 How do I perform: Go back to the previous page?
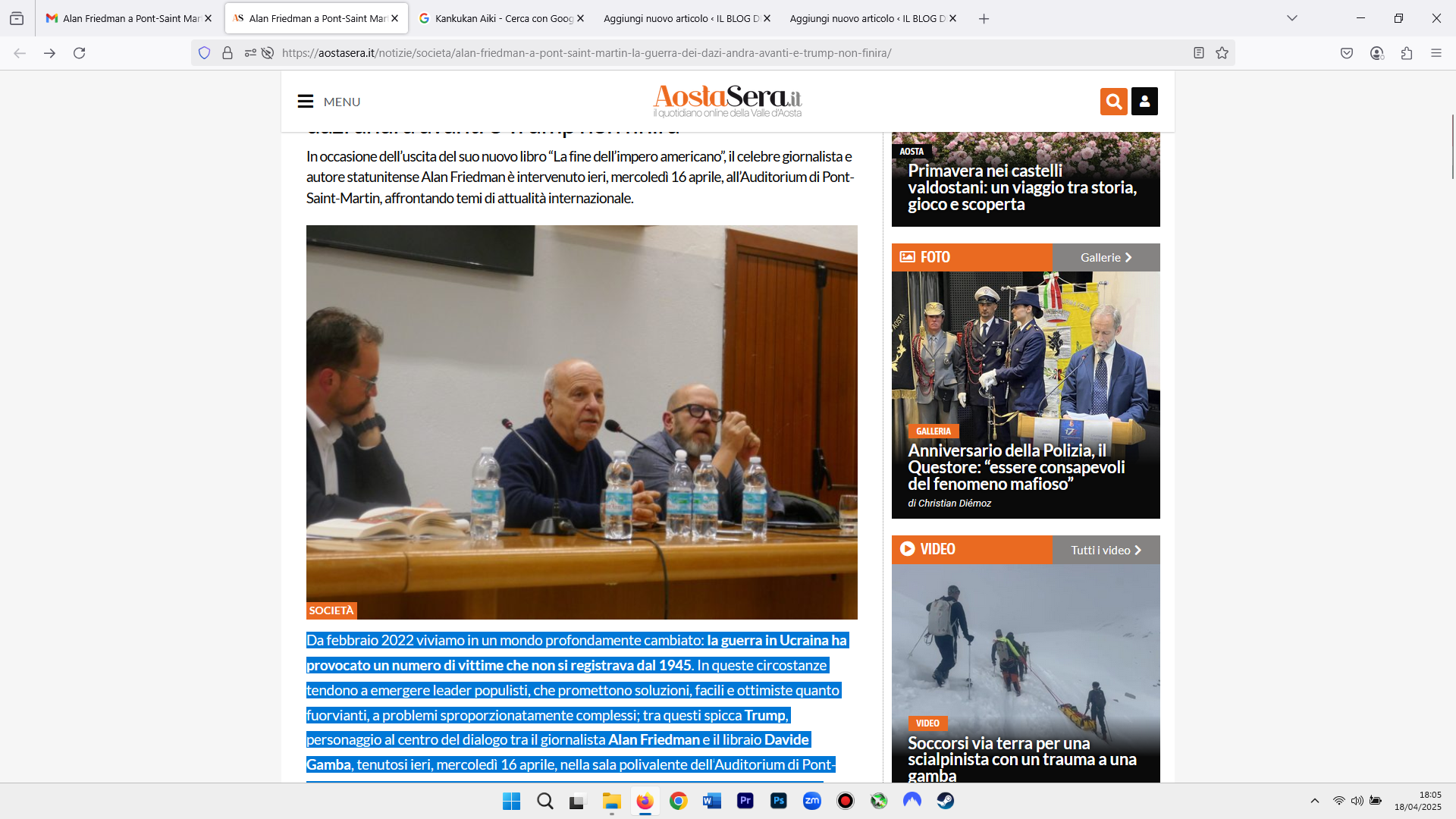20,53
